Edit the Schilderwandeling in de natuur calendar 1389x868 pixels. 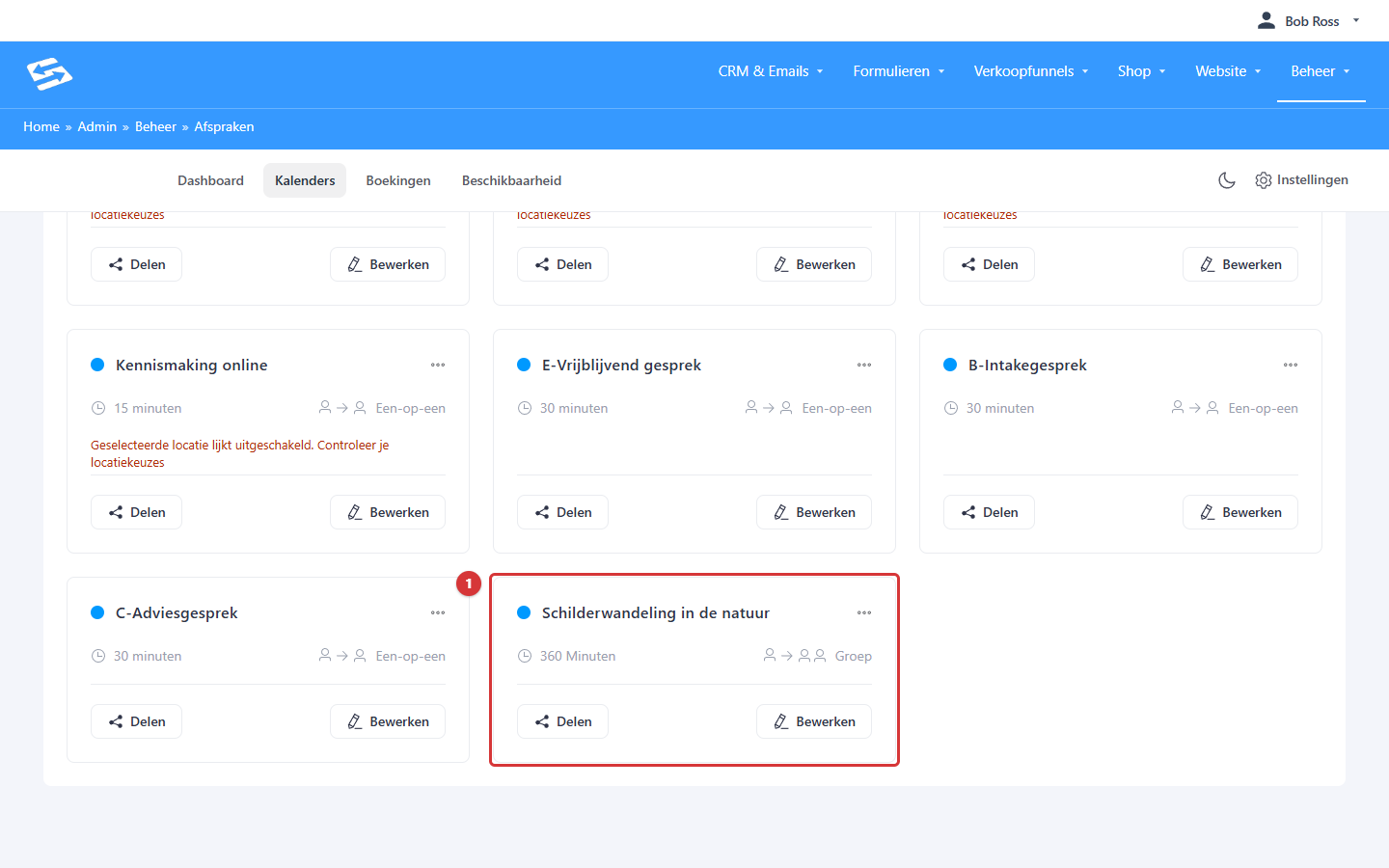(x=814, y=721)
